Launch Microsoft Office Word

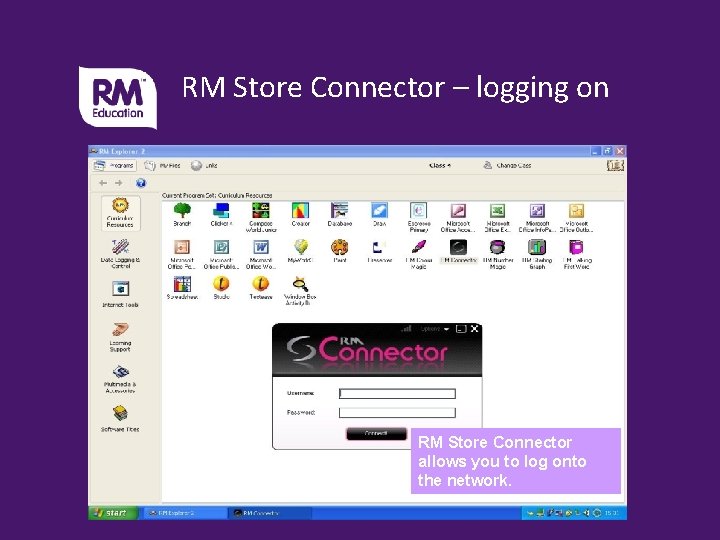click(x=261, y=254)
